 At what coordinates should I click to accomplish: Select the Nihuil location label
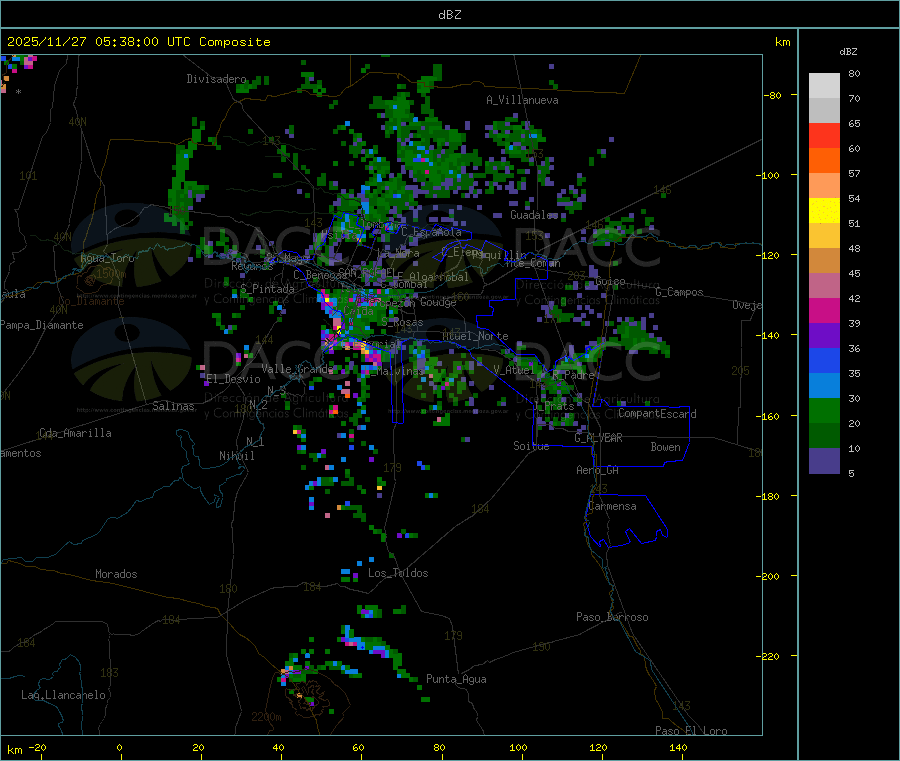click(x=236, y=456)
